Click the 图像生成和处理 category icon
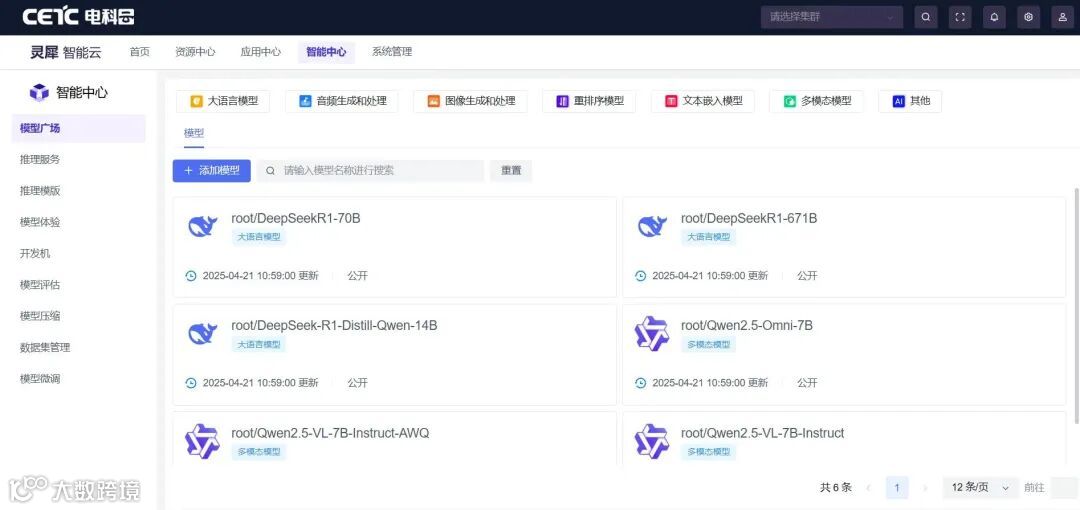The width and height of the screenshot is (1080, 510). 434,101
